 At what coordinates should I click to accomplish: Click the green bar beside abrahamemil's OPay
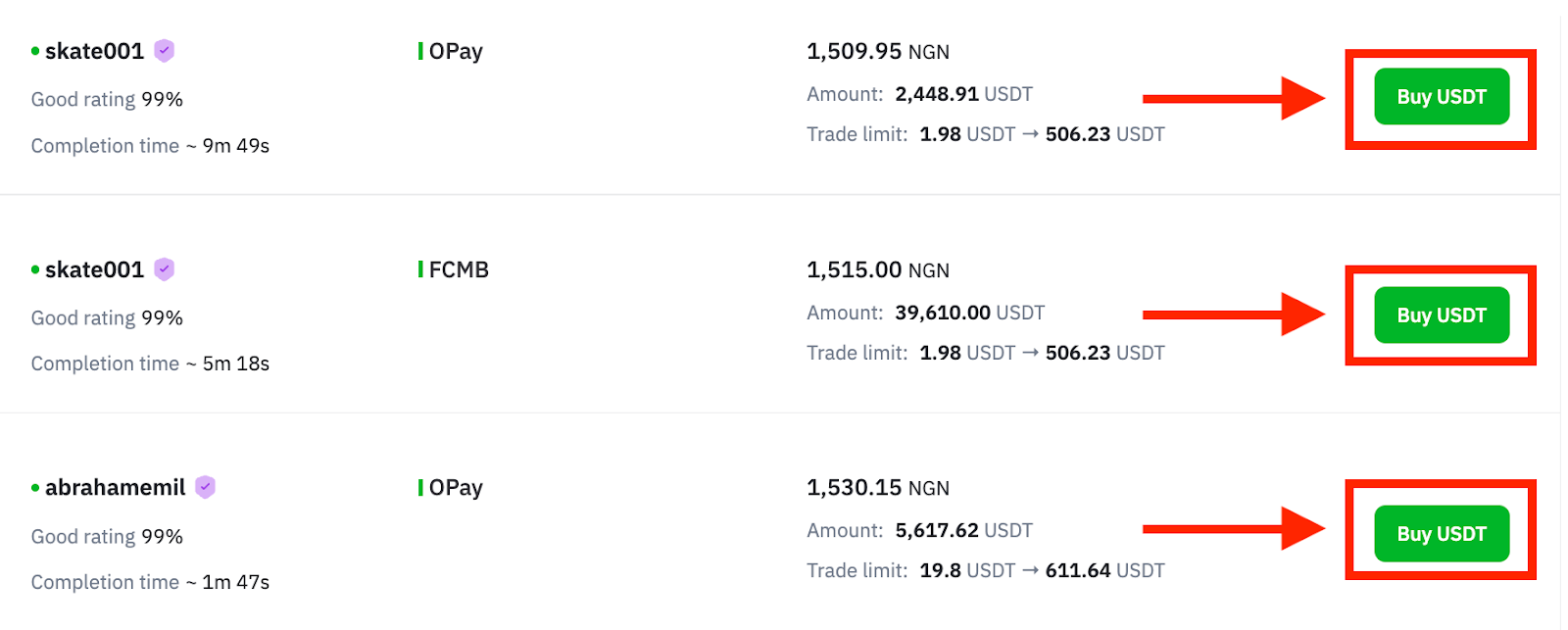(420, 487)
